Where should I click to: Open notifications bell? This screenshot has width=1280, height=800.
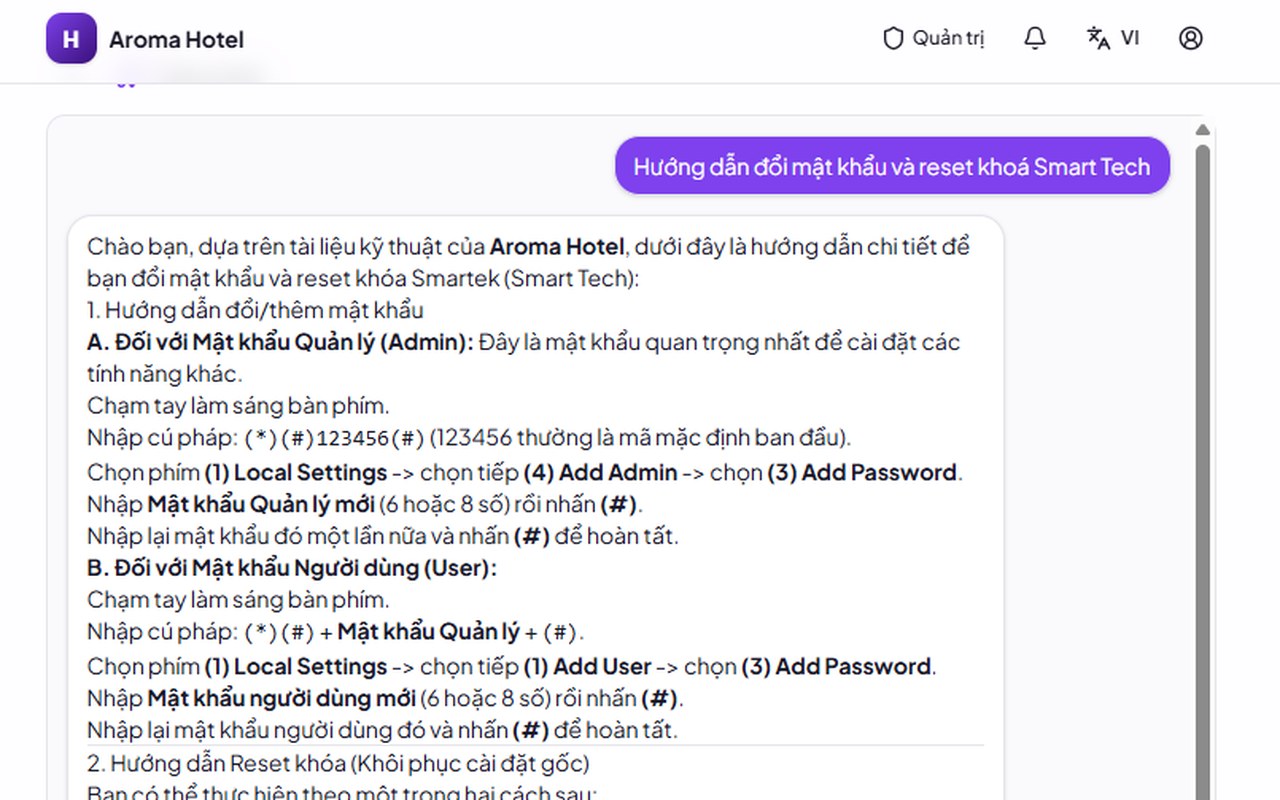[x=1035, y=39]
